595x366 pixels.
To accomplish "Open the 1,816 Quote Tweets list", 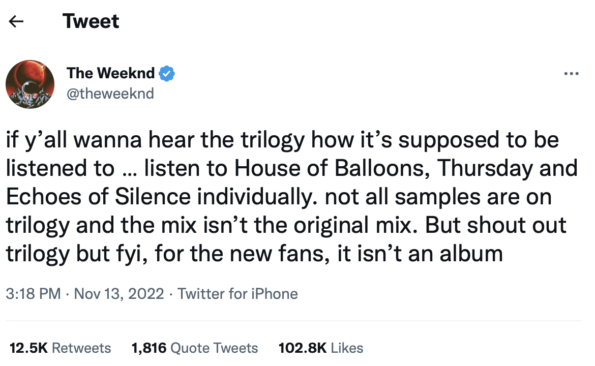I will pyautogui.click(x=195, y=348).
